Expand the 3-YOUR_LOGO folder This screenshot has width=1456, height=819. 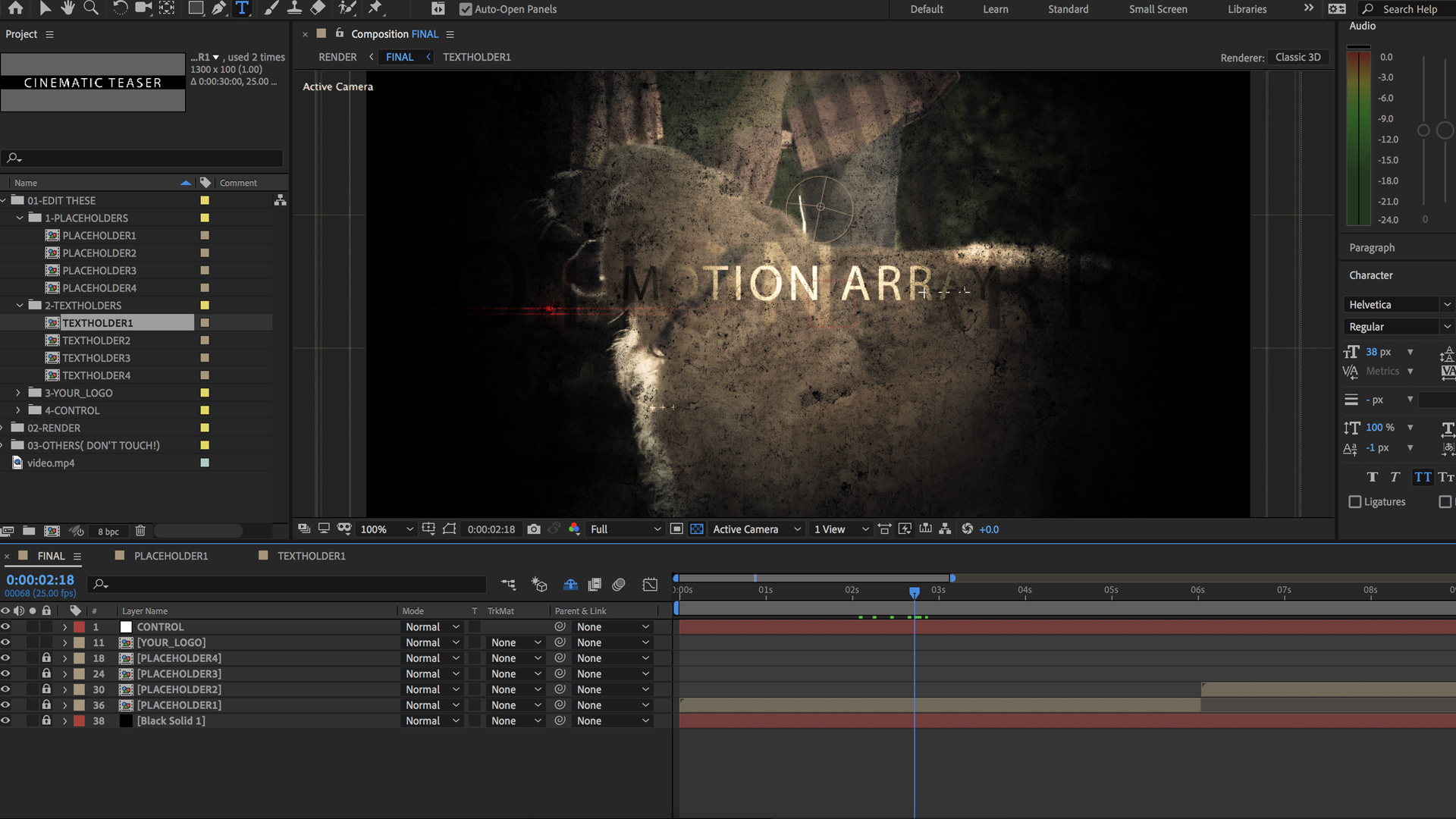(x=18, y=392)
